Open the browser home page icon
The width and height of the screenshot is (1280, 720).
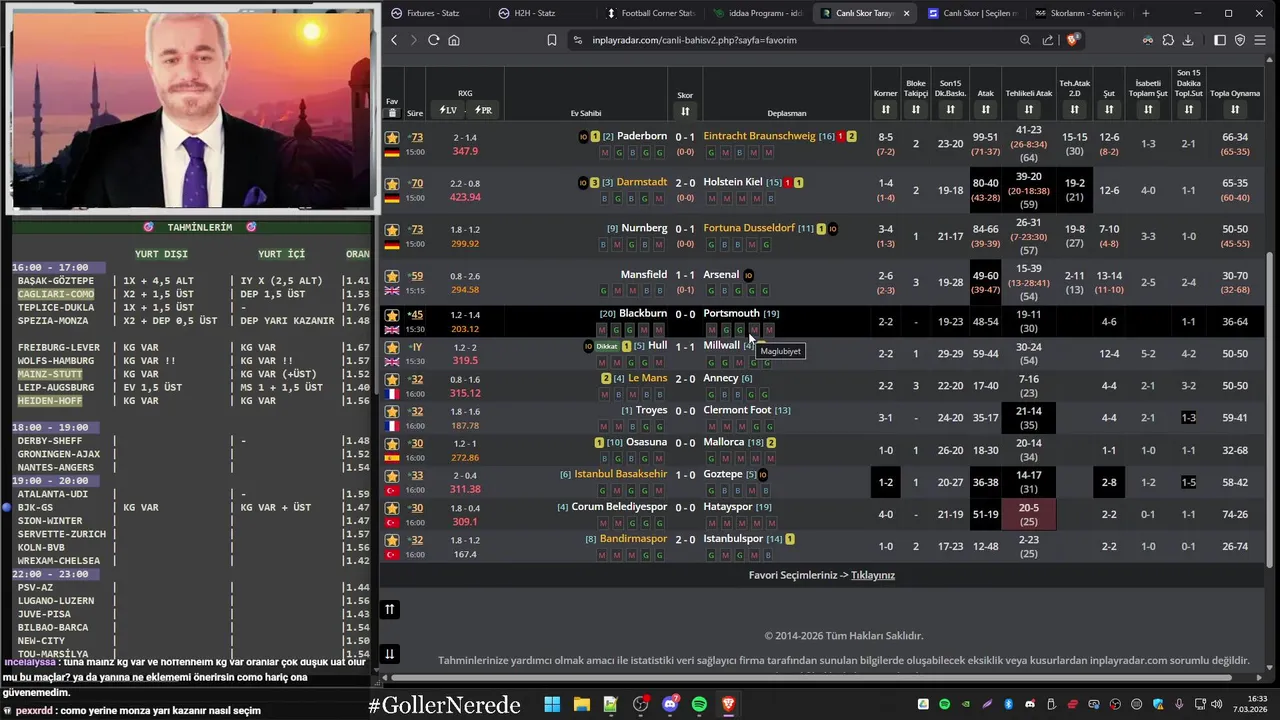[x=454, y=40]
